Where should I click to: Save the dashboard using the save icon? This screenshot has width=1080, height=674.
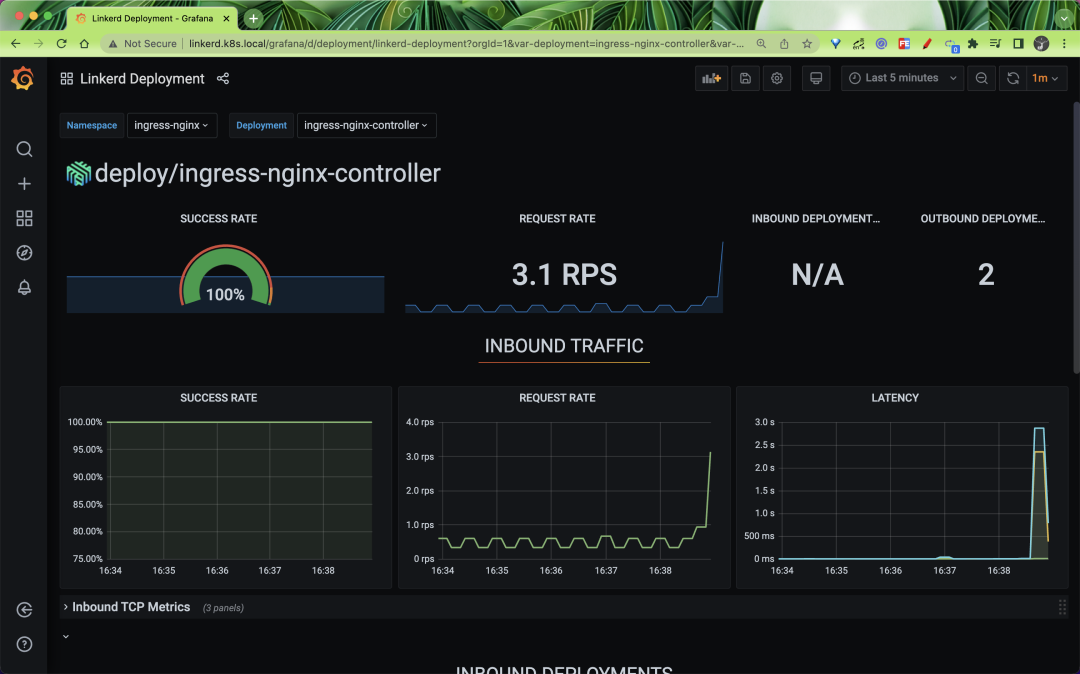click(x=744, y=77)
